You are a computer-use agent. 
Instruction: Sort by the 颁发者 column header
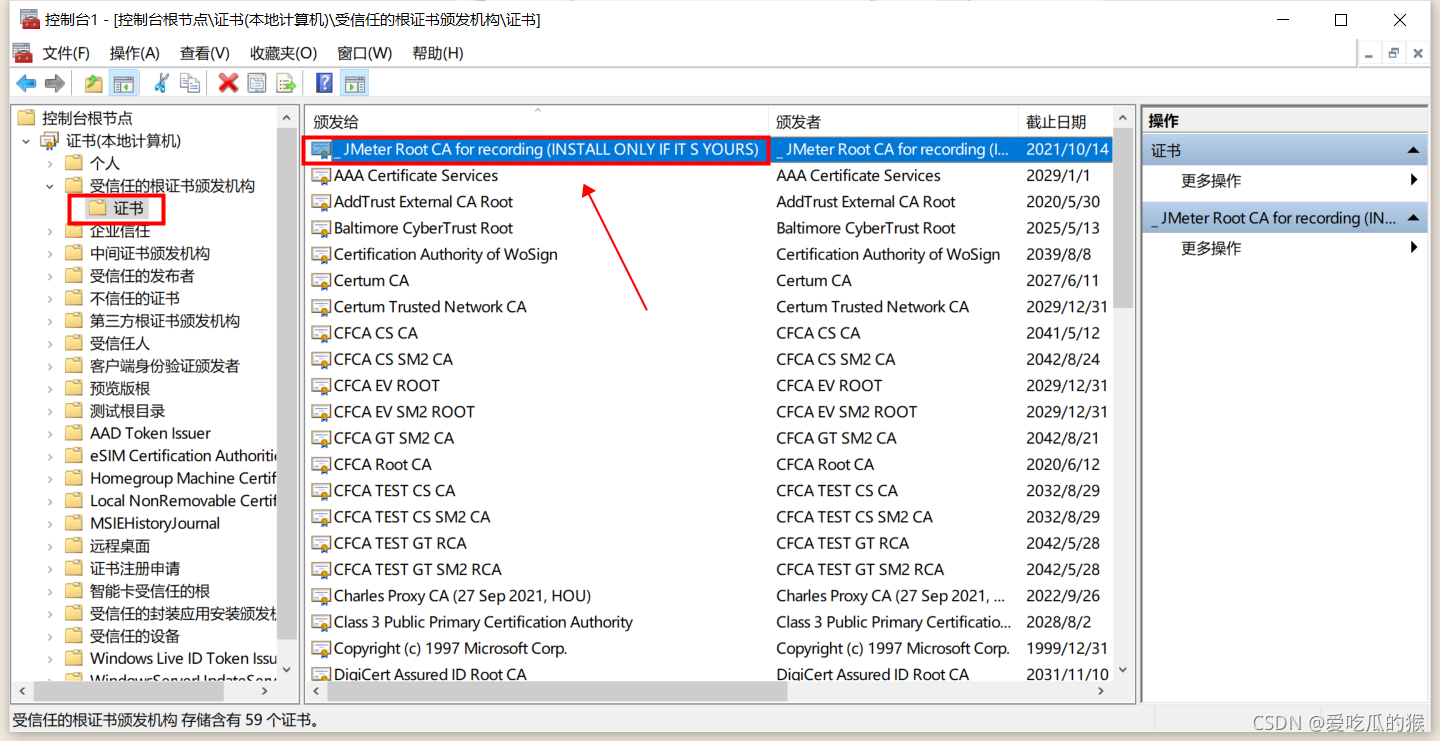pyautogui.click(x=893, y=122)
